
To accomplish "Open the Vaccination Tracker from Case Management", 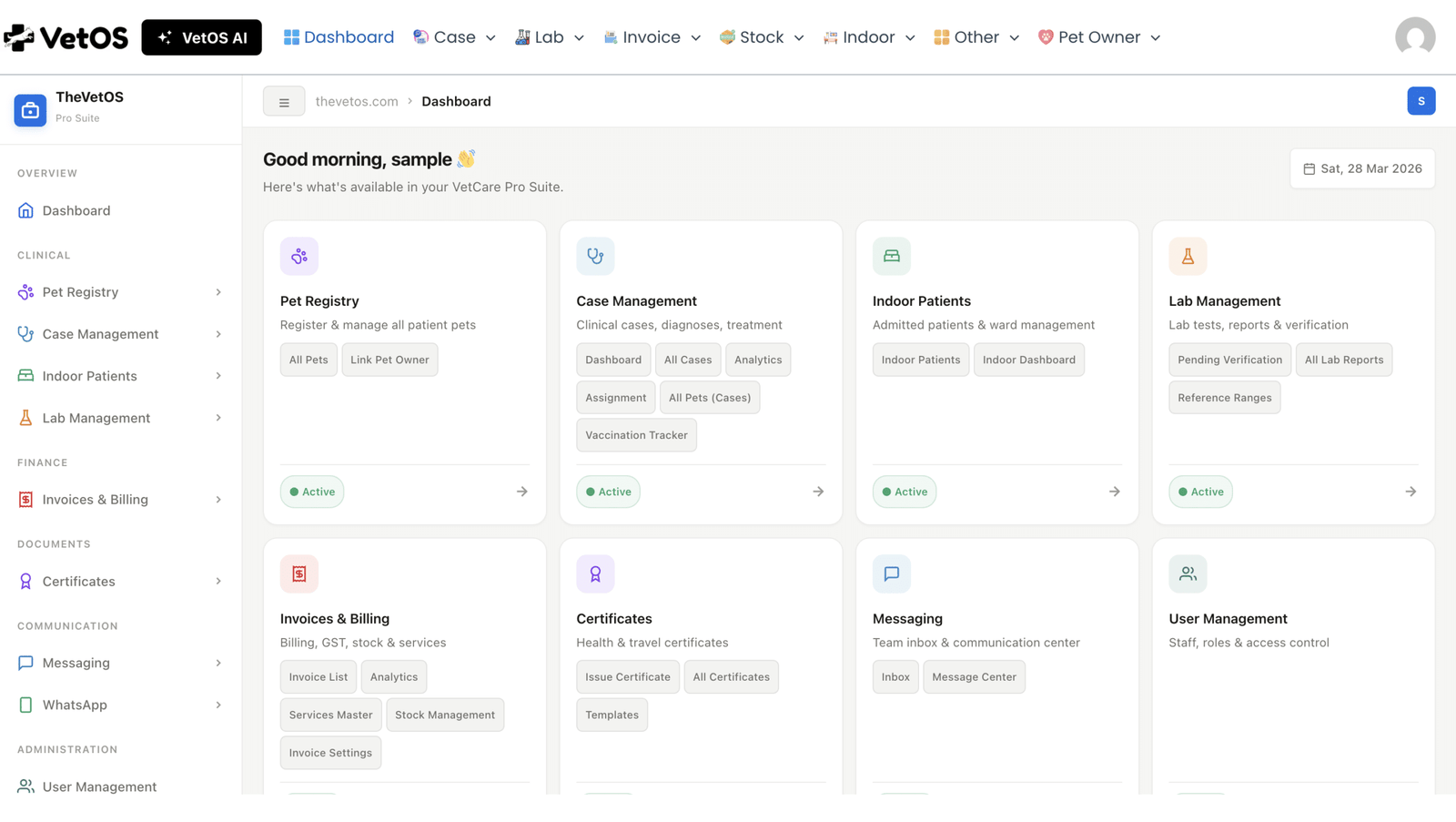I will tap(636, 434).
